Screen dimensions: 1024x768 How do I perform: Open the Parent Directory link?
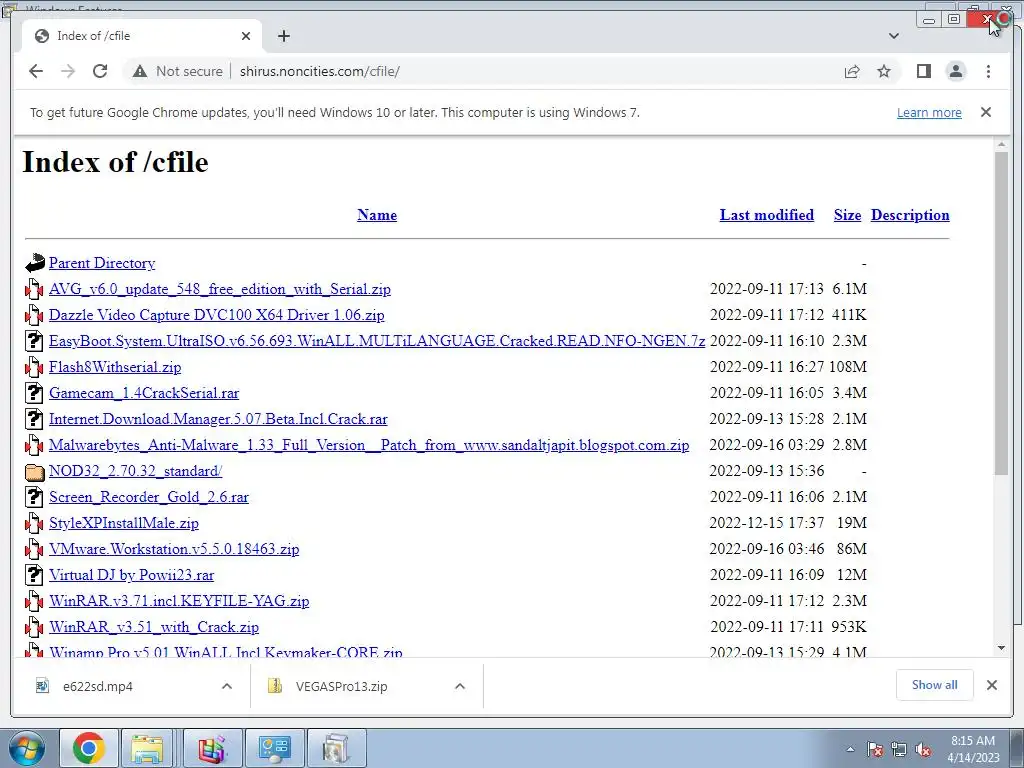coord(102,263)
